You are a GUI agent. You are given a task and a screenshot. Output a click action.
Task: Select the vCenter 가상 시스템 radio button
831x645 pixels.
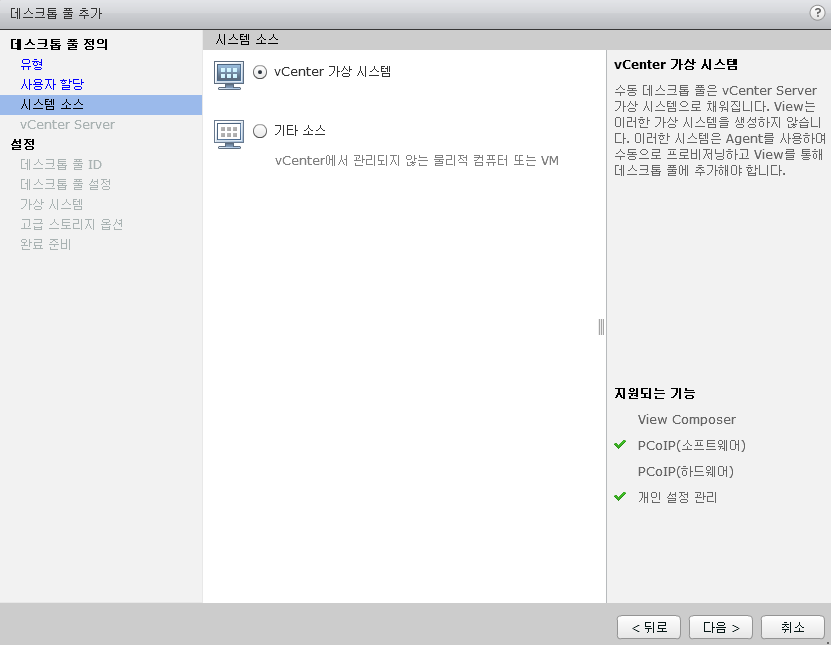tap(260, 72)
